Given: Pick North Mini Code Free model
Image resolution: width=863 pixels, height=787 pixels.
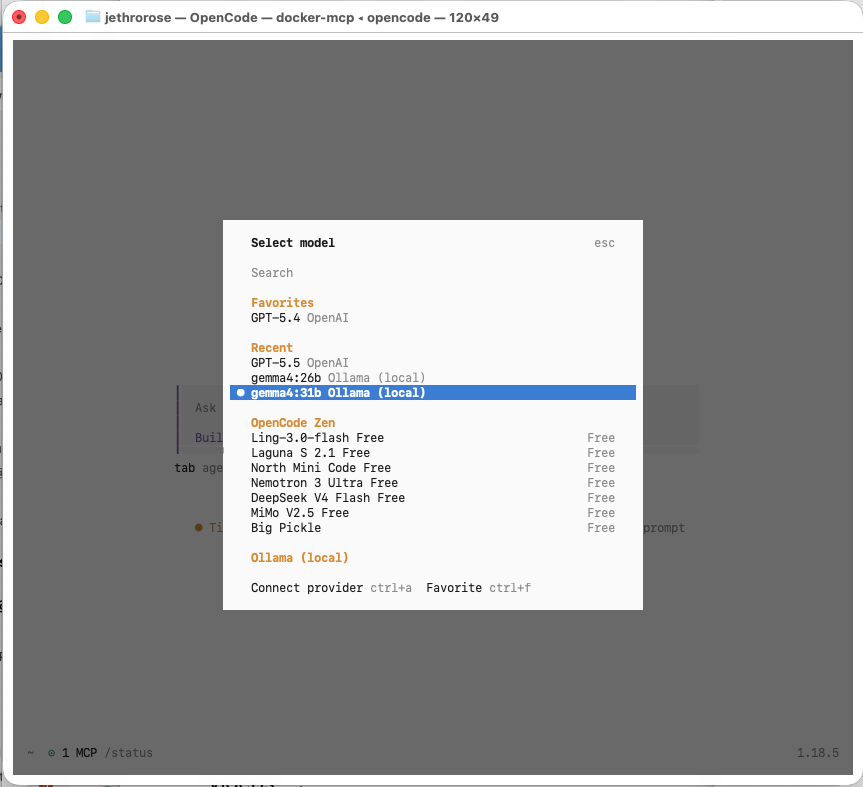Looking at the screenshot, I should tap(433, 468).
